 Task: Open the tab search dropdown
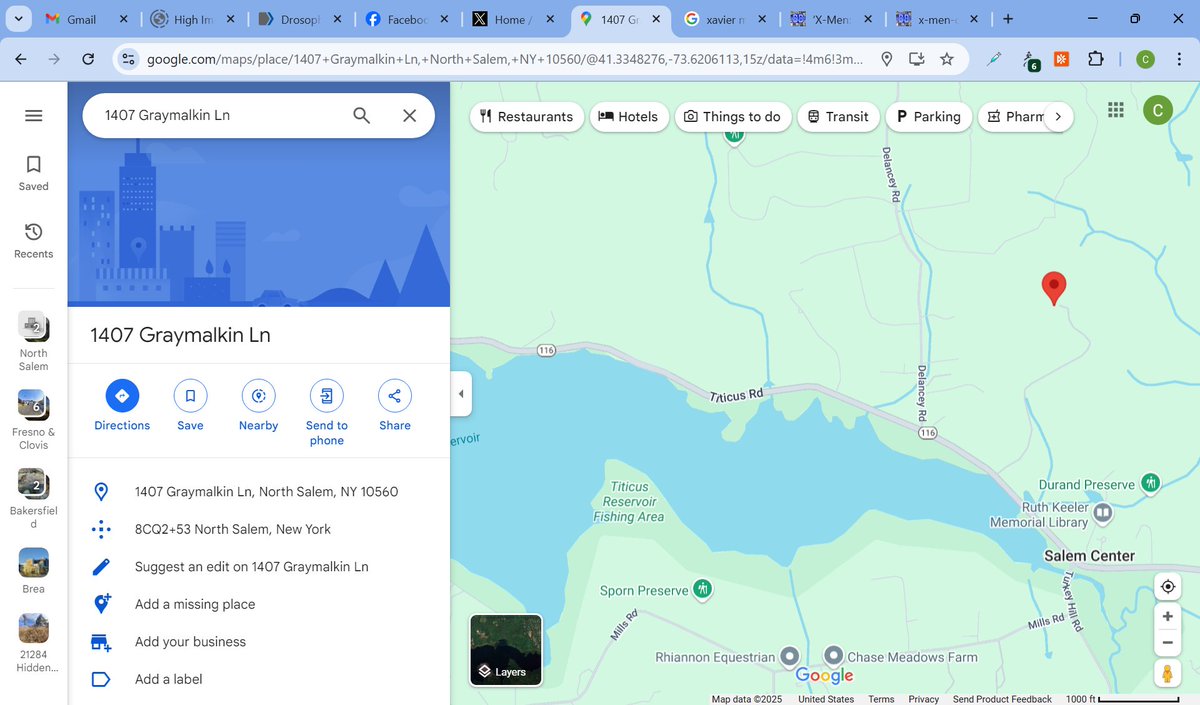click(20, 19)
